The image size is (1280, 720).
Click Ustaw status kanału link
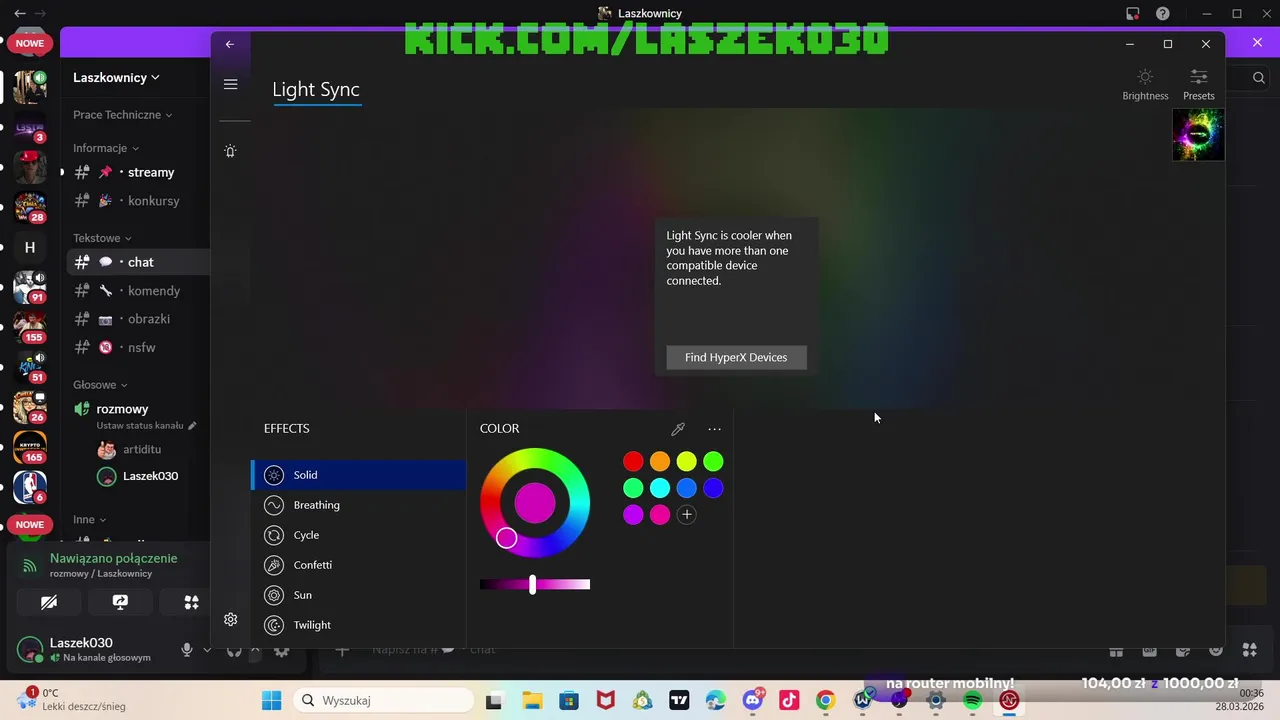click(x=146, y=426)
